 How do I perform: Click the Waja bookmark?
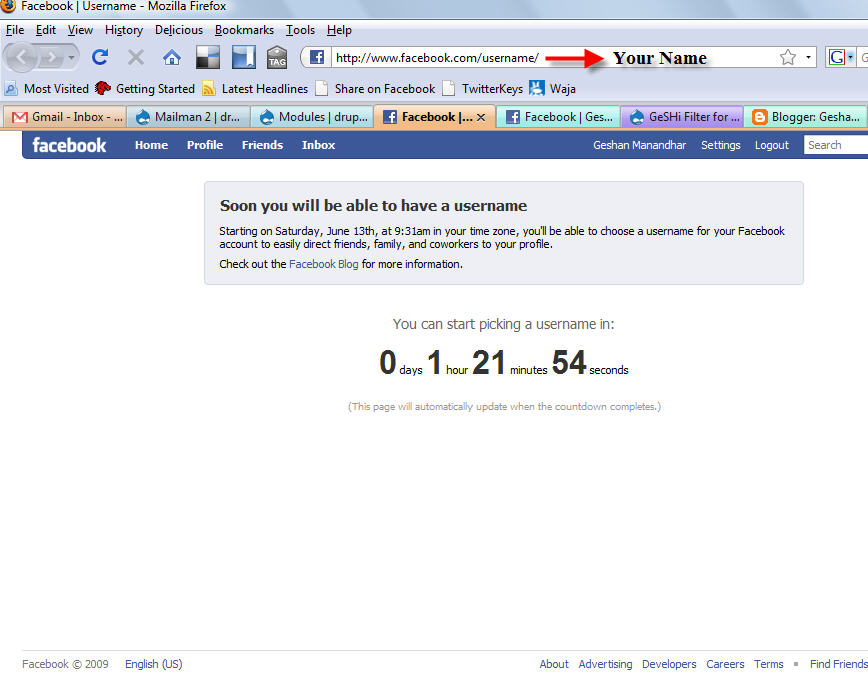click(552, 89)
